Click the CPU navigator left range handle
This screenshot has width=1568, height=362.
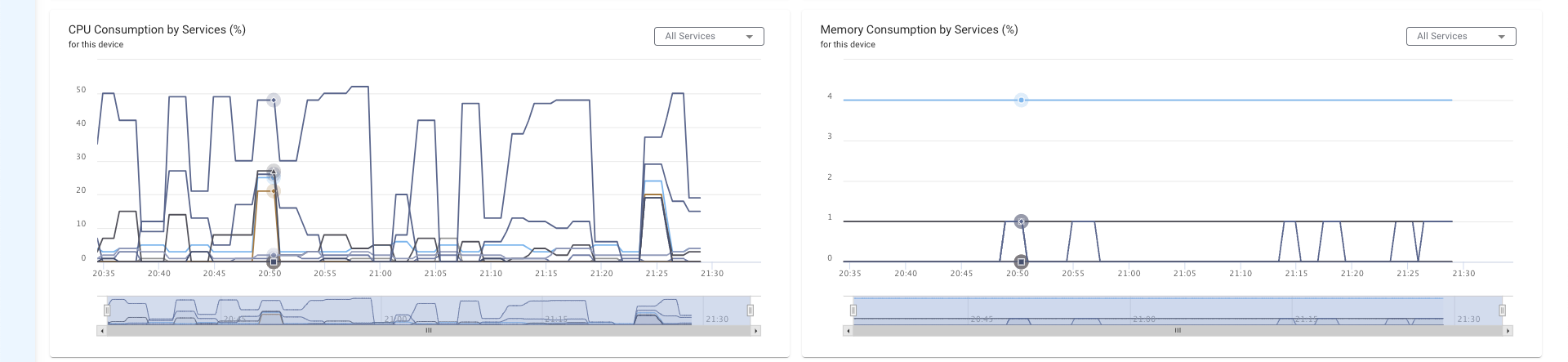107,311
